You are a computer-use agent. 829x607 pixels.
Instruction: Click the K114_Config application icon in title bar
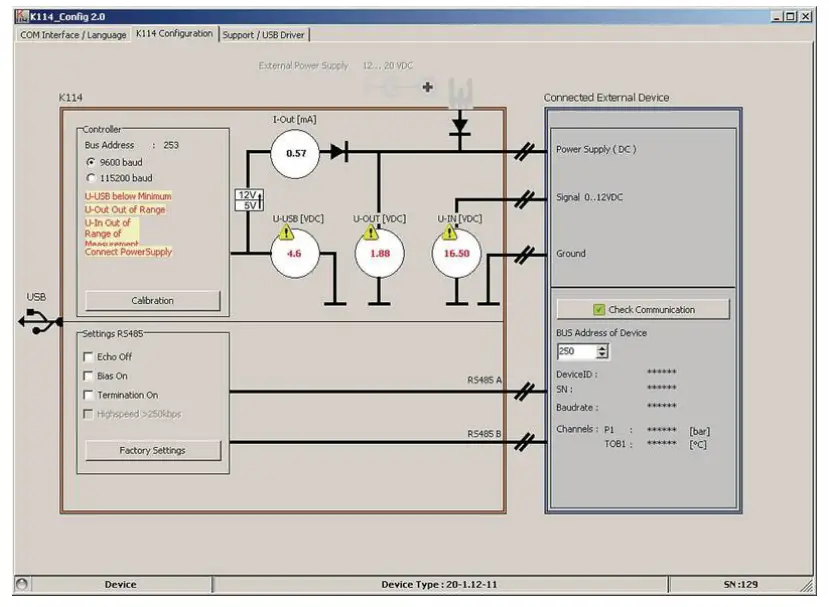coord(21,17)
